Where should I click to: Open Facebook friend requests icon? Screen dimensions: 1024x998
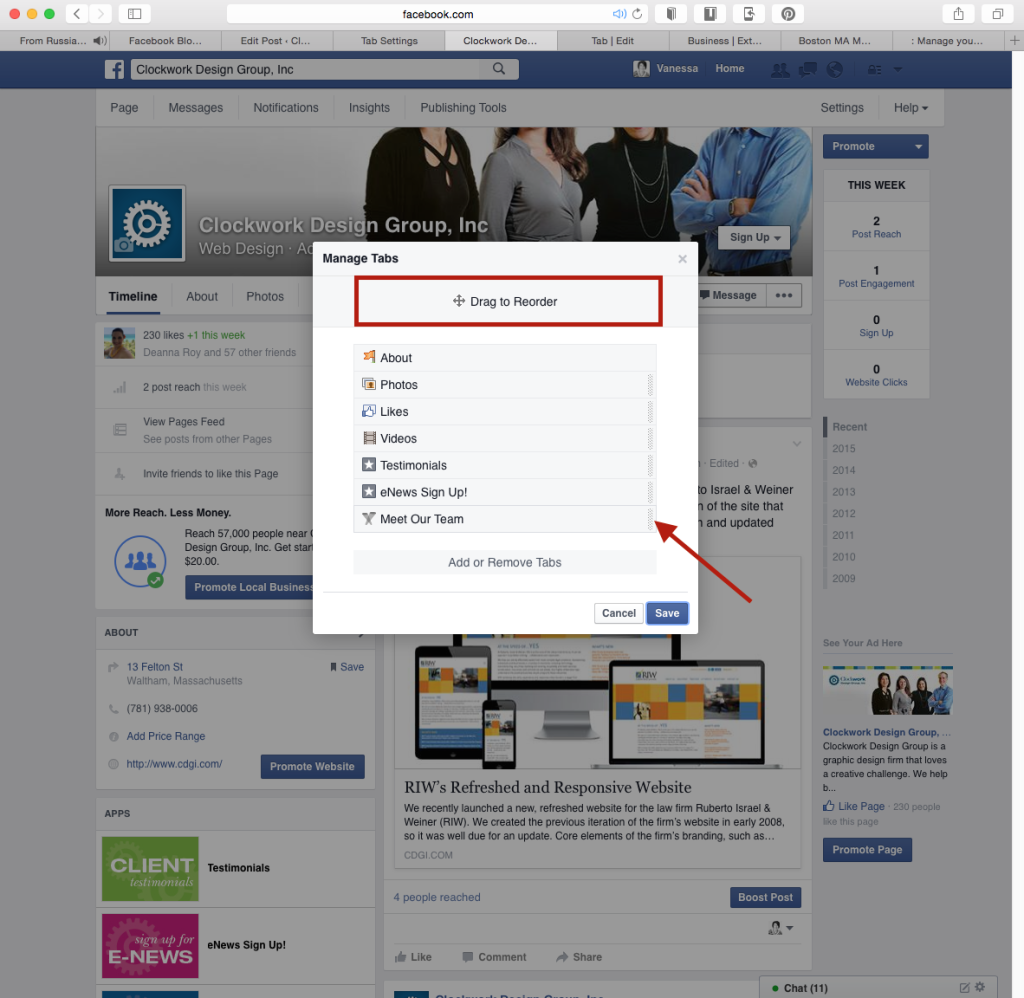point(780,69)
